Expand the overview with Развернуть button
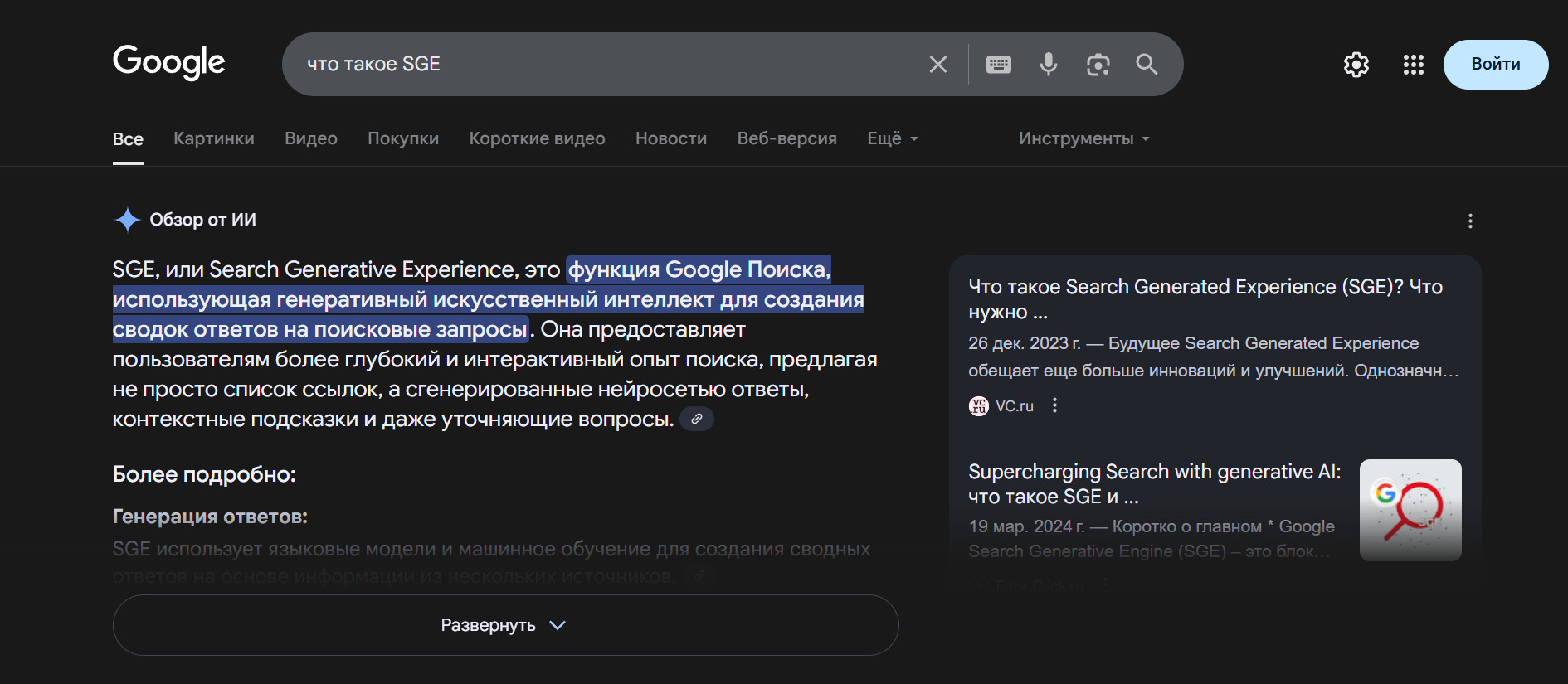 (505, 625)
